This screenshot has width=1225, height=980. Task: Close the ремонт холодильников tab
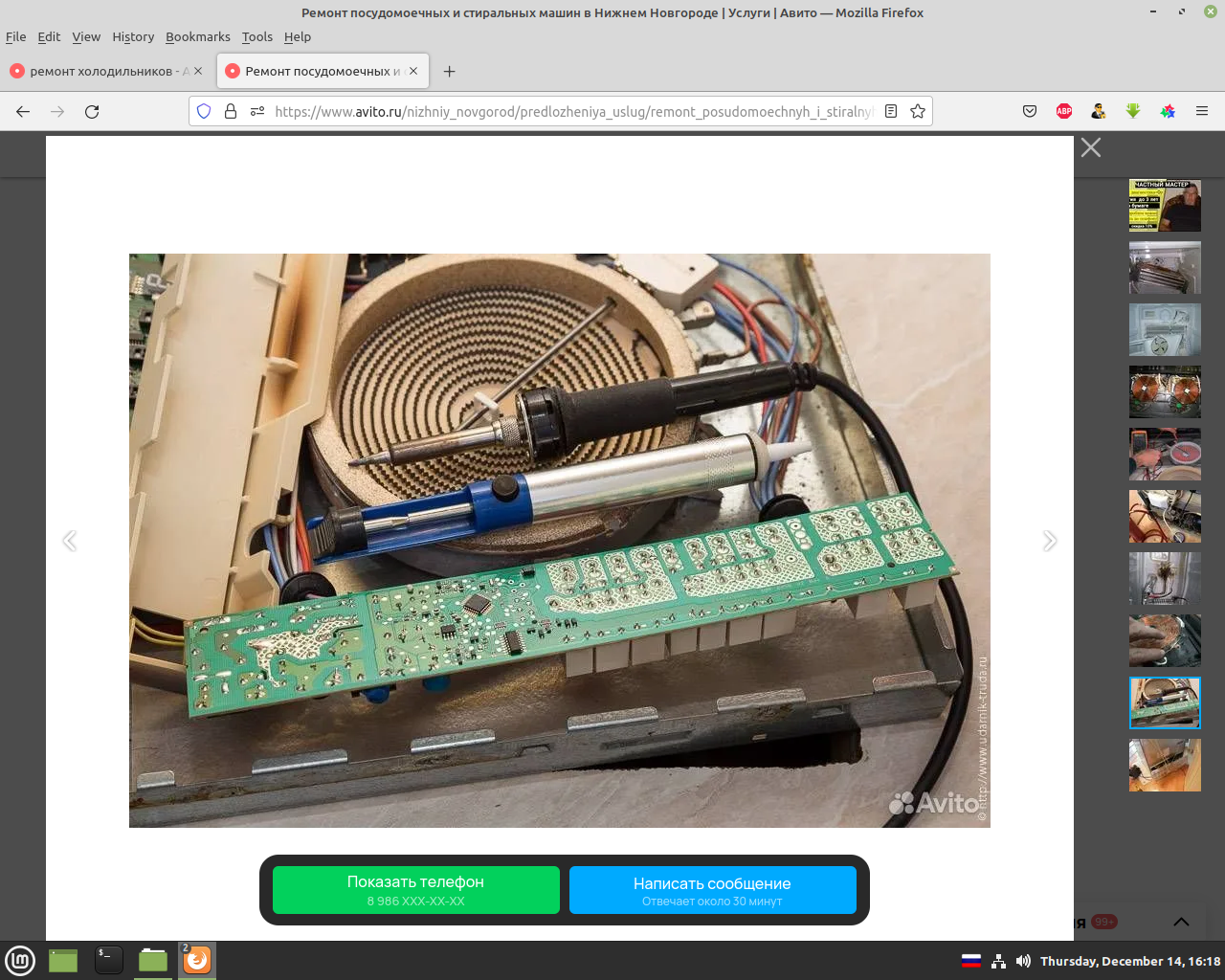(x=198, y=71)
